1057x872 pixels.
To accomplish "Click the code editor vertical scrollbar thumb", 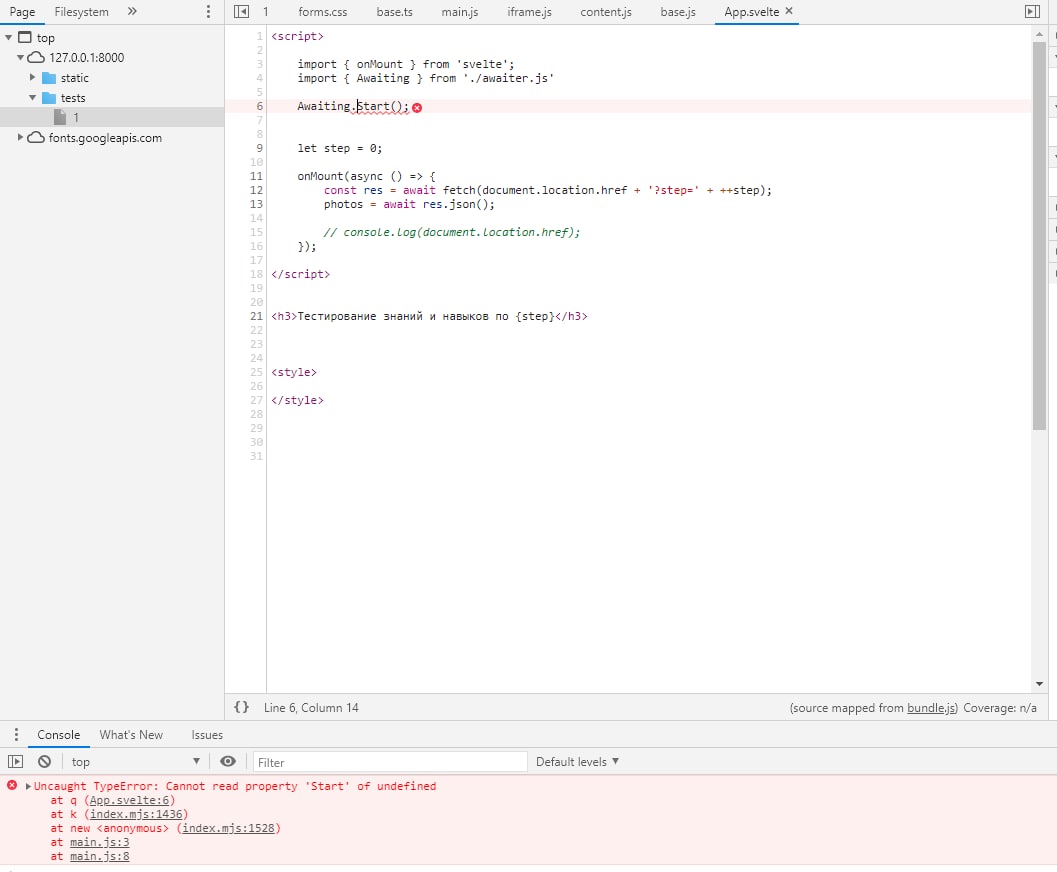I will point(1039,236).
